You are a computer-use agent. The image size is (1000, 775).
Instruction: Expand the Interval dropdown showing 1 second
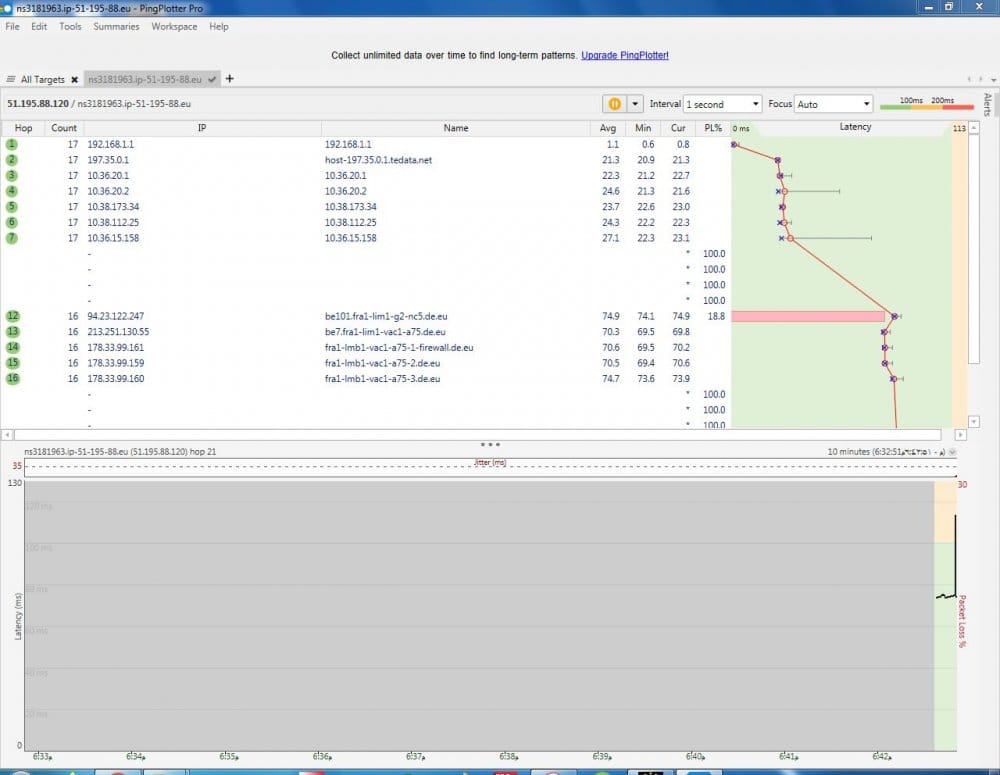pos(722,104)
